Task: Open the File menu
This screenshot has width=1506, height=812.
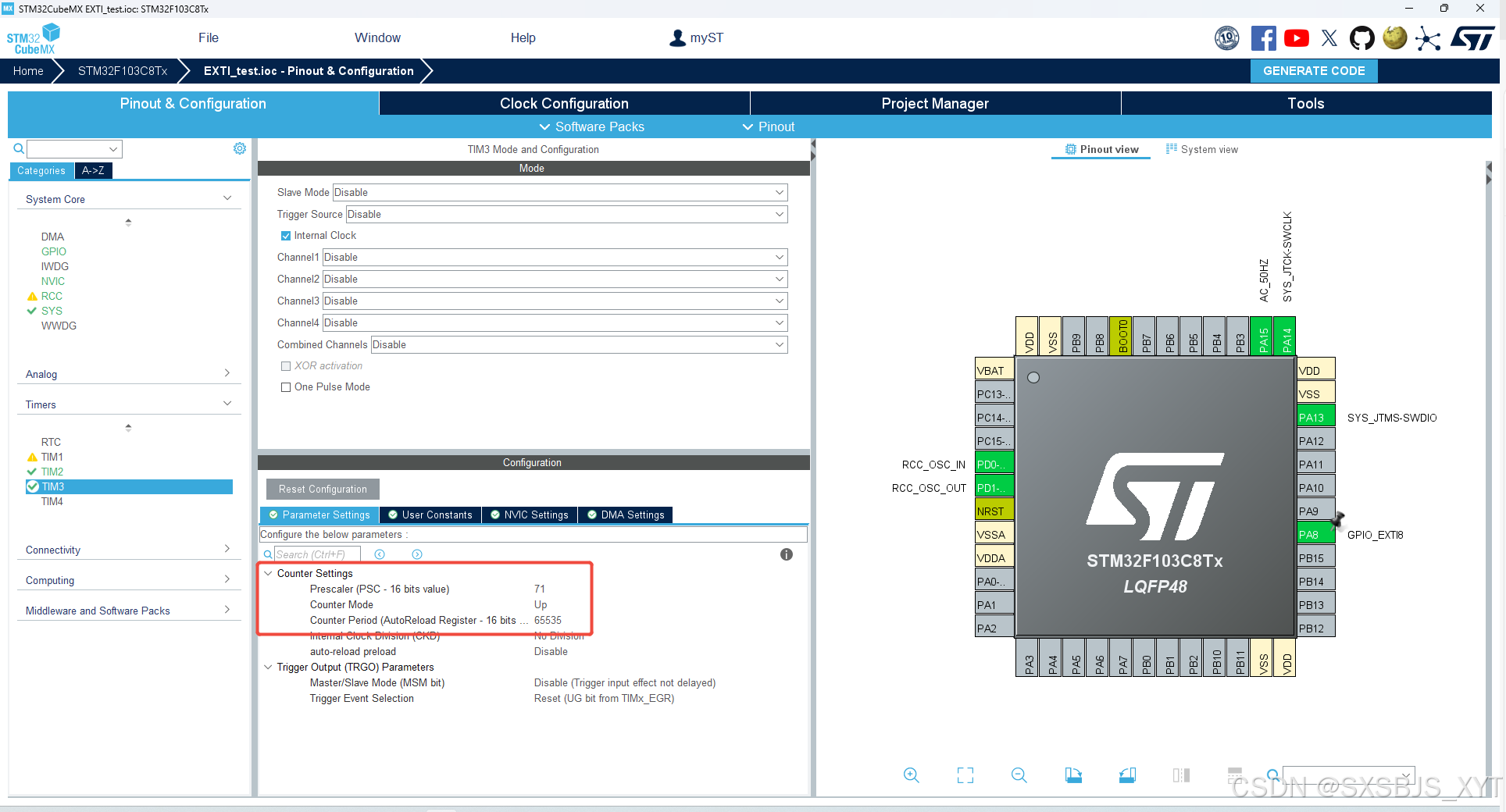Action: click(209, 37)
